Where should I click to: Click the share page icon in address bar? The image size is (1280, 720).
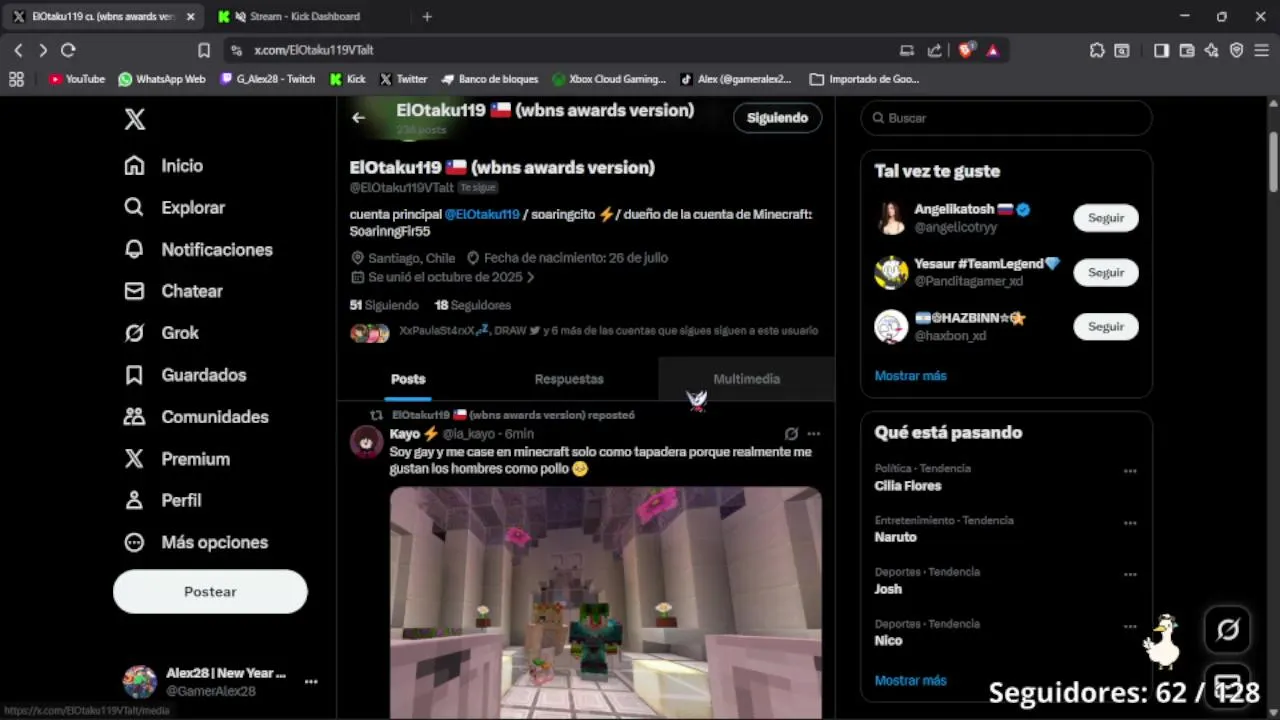[934, 50]
